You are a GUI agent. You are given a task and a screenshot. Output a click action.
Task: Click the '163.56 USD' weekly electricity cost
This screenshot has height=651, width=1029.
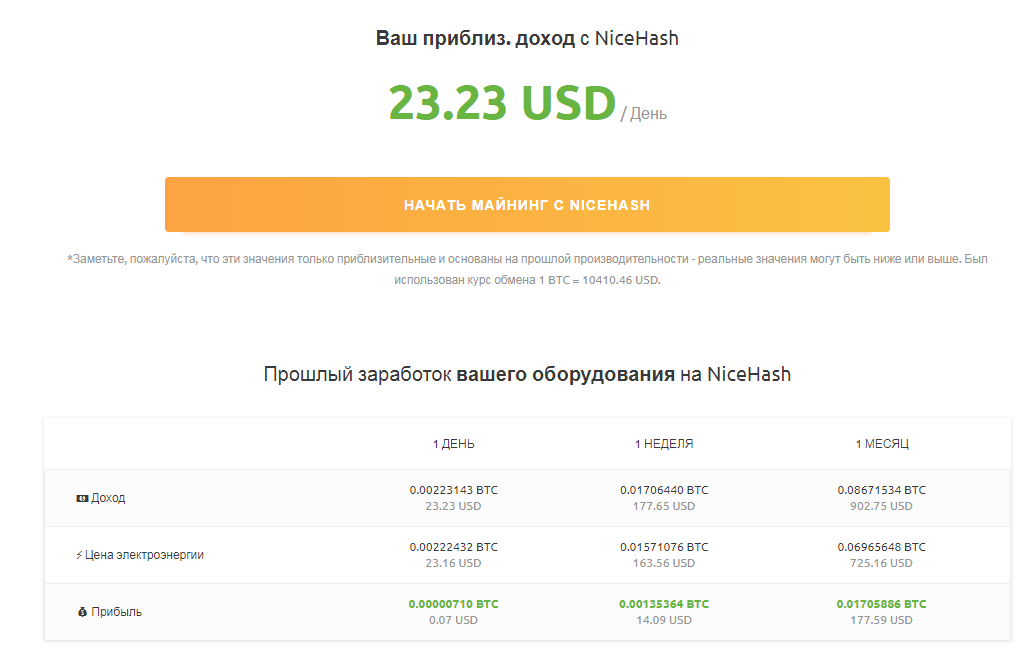pyautogui.click(x=663, y=564)
